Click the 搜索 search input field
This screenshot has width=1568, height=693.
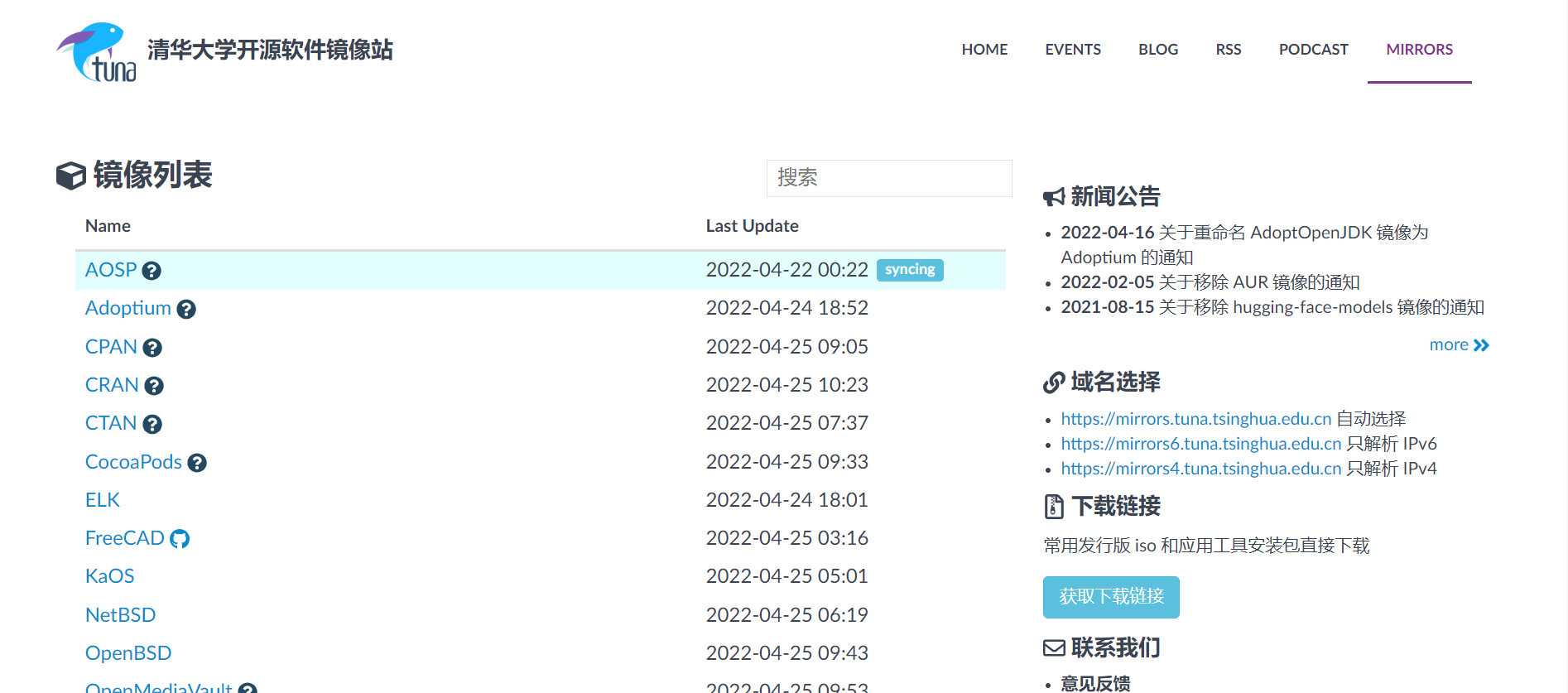888,178
